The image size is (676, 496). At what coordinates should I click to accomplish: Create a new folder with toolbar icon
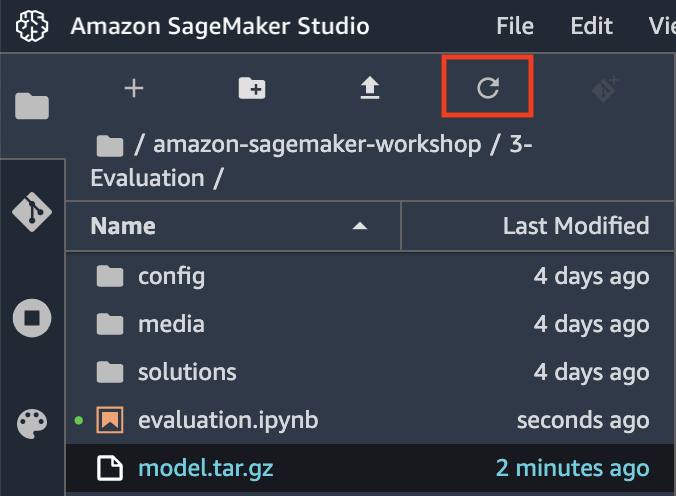pyautogui.click(x=252, y=88)
